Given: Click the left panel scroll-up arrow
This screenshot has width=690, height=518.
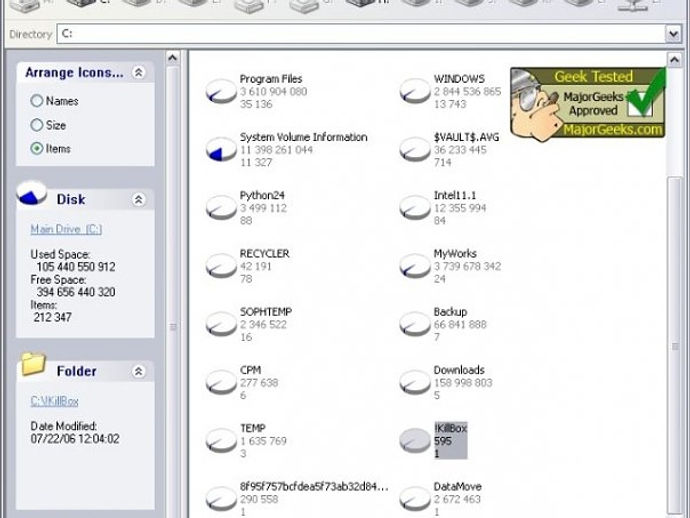Looking at the screenshot, I should click(172, 58).
